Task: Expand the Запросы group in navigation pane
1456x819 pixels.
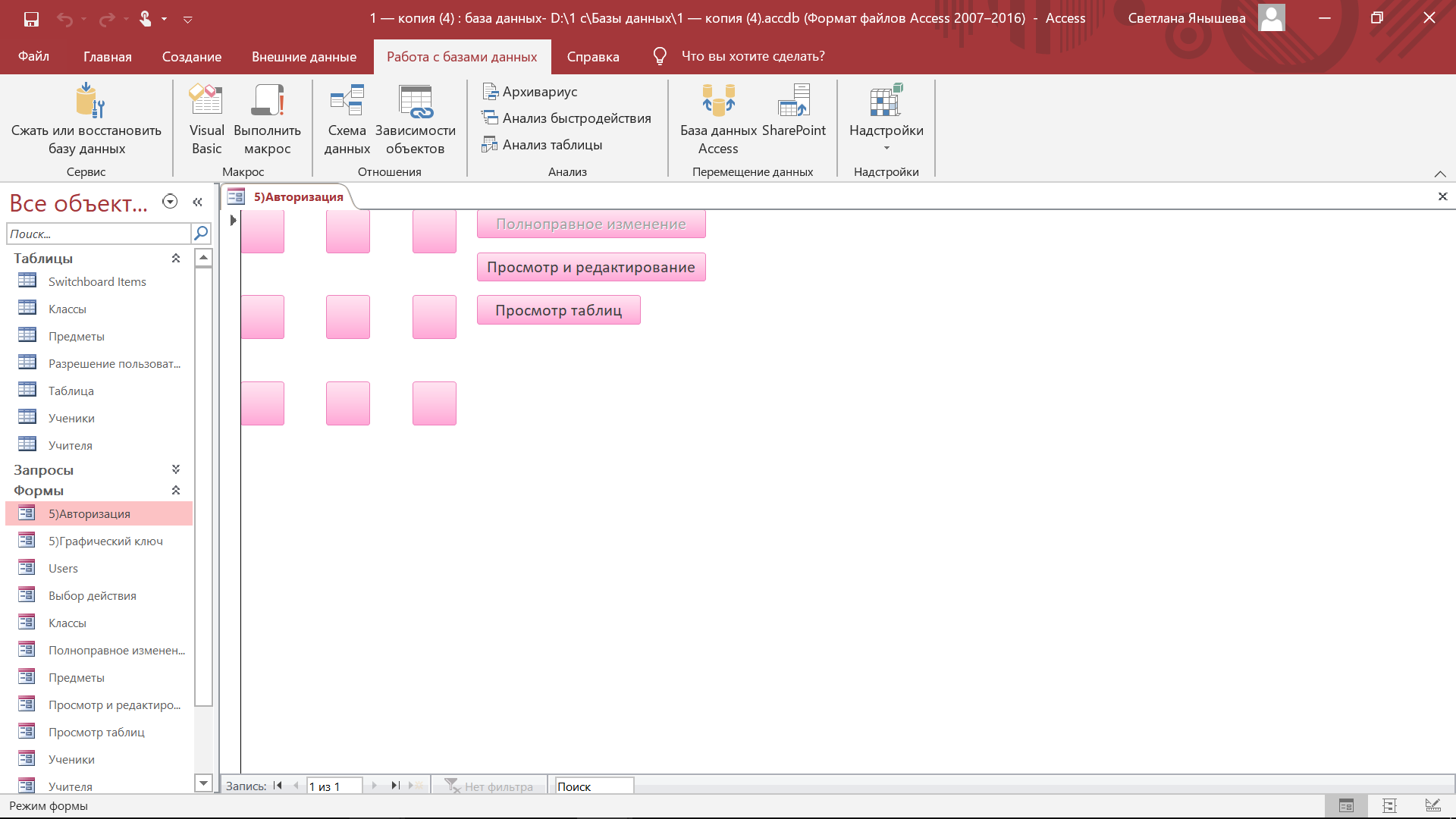Action: (x=176, y=469)
